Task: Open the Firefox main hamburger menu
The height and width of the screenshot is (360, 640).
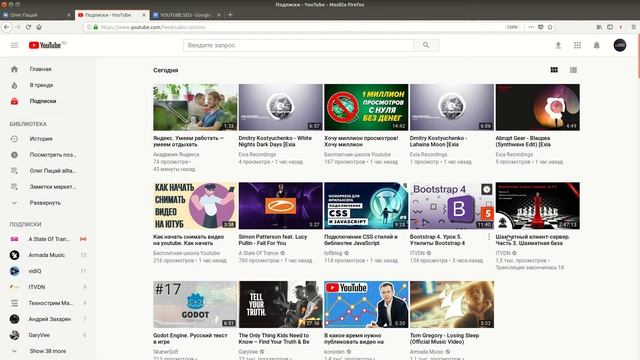Action: click(x=633, y=27)
